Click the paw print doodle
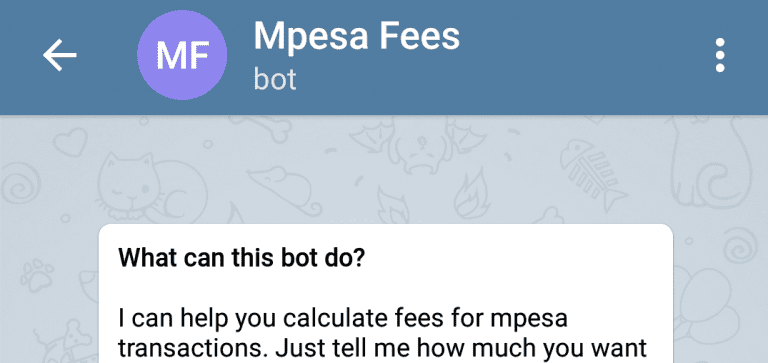 pyautogui.click(x=37, y=275)
